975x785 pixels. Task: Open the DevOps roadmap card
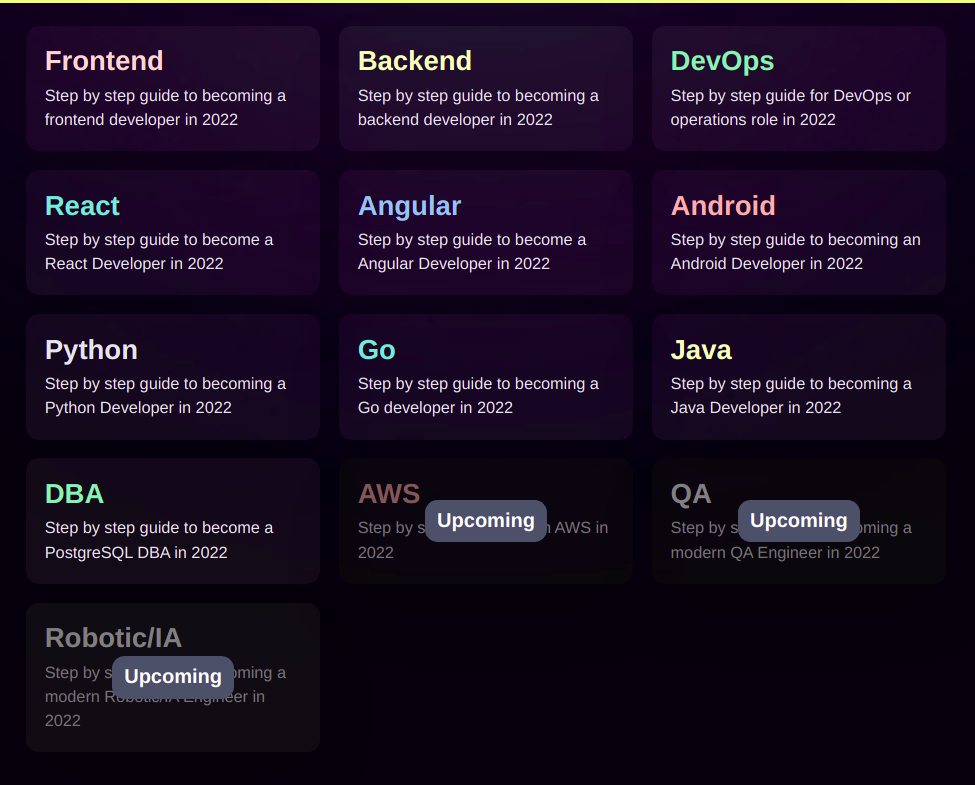[798, 88]
